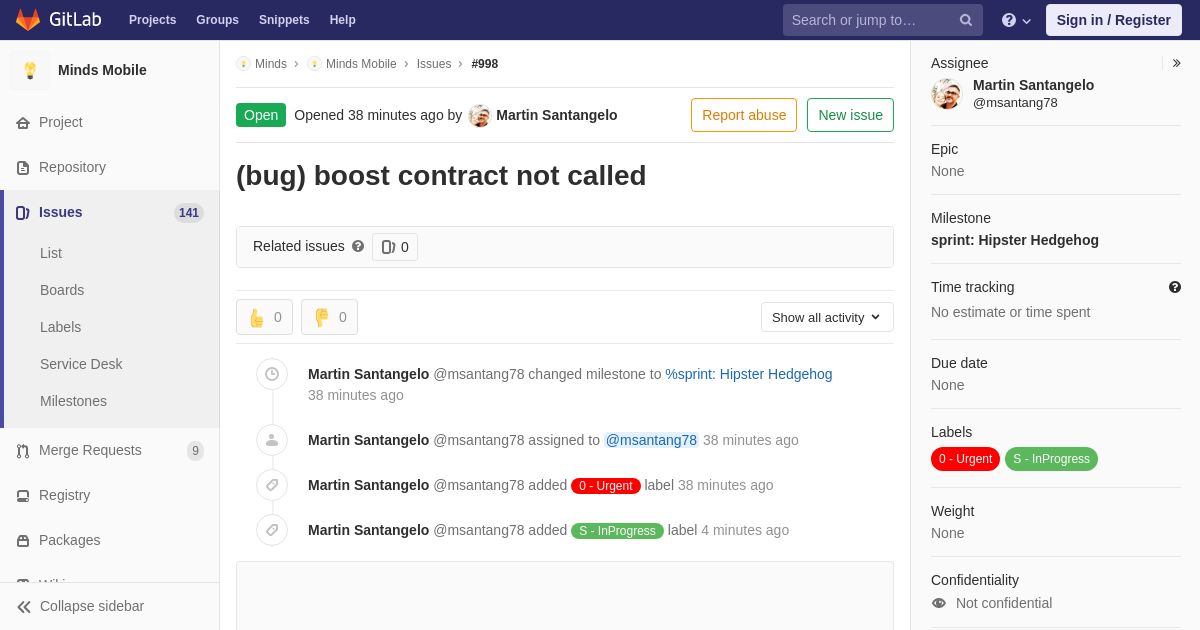Image resolution: width=1200 pixels, height=630 pixels.
Task: Click the Merge Requests count badge 9
Action: coord(195,451)
